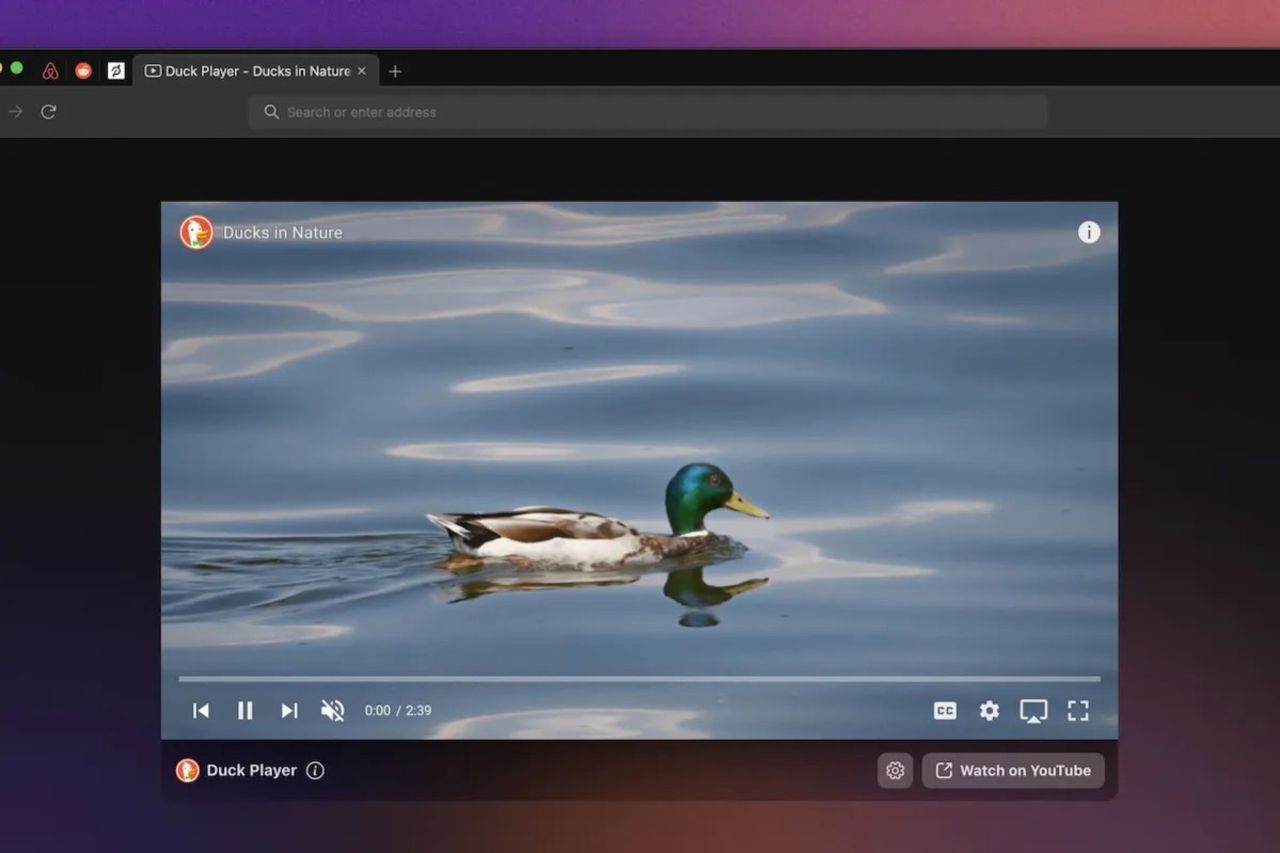This screenshot has width=1280, height=853.
Task: Click the Watch on YouTube button
Action: point(1013,770)
